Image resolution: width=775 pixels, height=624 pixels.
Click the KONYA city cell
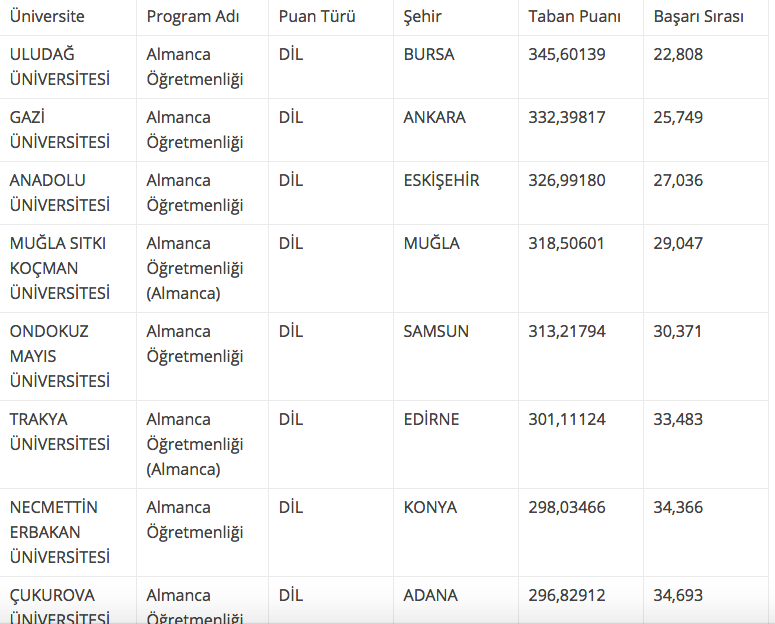pyautogui.click(x=430, y=508)
